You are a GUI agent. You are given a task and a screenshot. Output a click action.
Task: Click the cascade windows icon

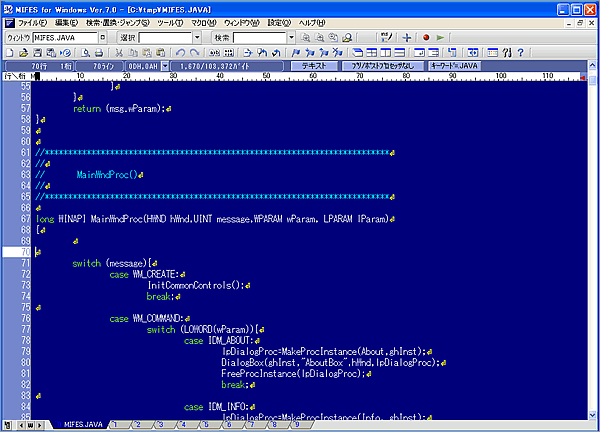[x=357, y=52]
